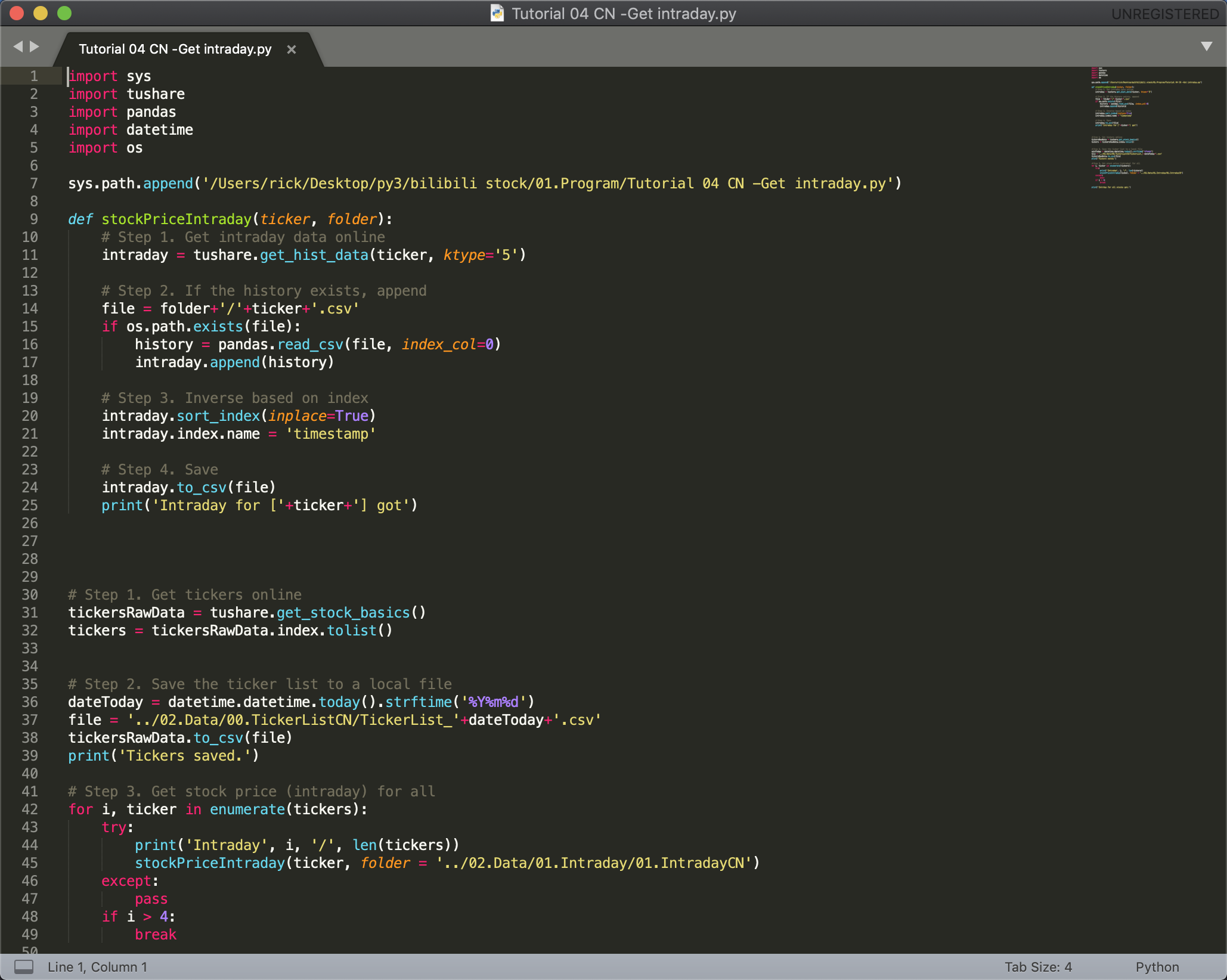Click the yellow minimize window button
Viewport: 1227px width, 980px height.
tap(41, 13)
